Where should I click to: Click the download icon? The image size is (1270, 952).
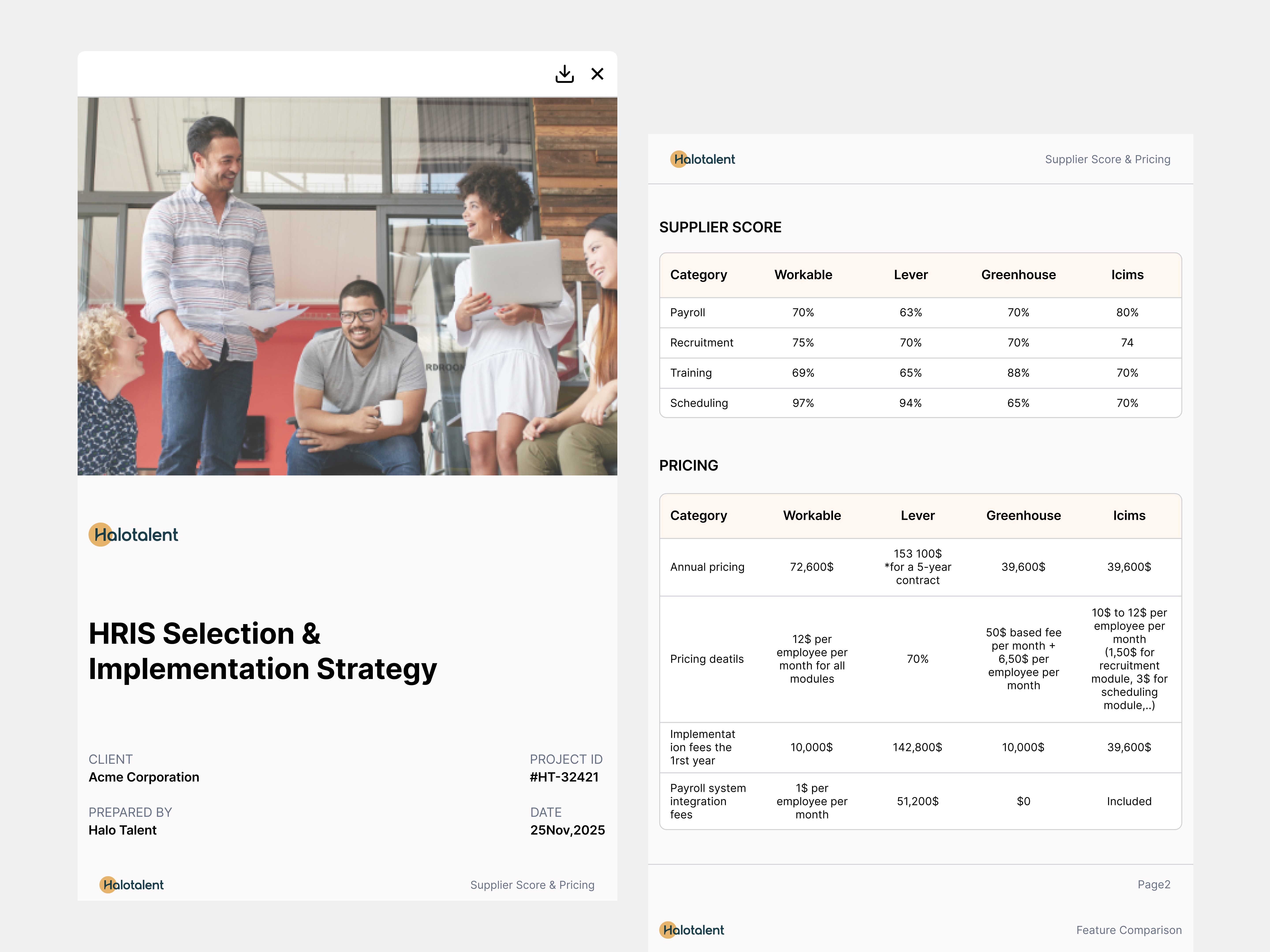[564, 74]
